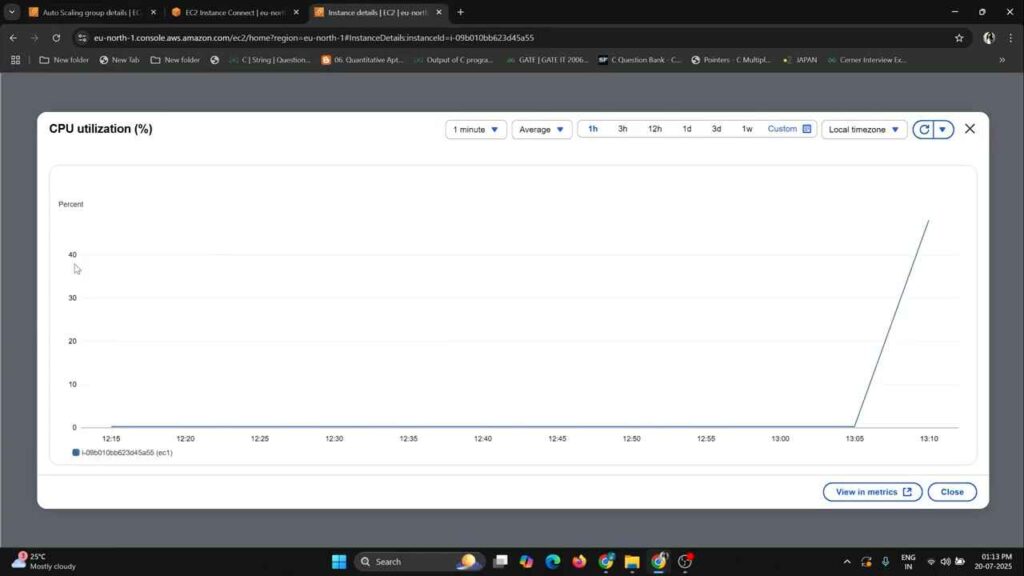Refresh the CPU utilization graph
This screenshot has width=1024, height=576.
click(x=923, y=129)
